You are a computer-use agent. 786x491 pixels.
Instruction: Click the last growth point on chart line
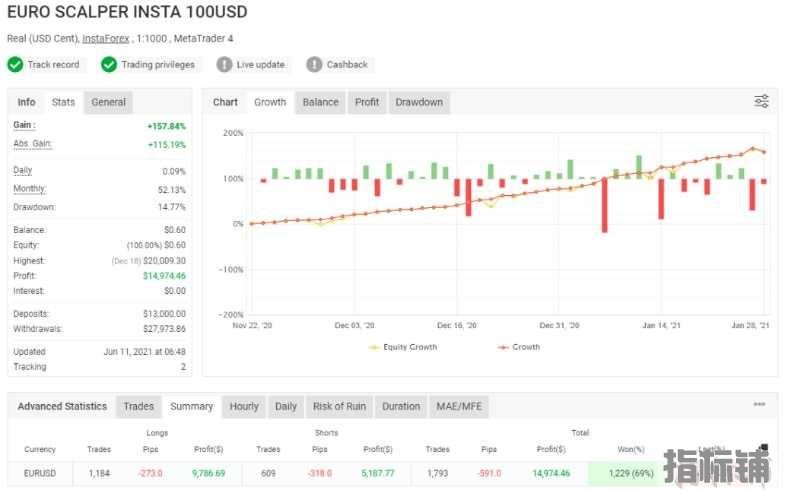click(764, 152)
